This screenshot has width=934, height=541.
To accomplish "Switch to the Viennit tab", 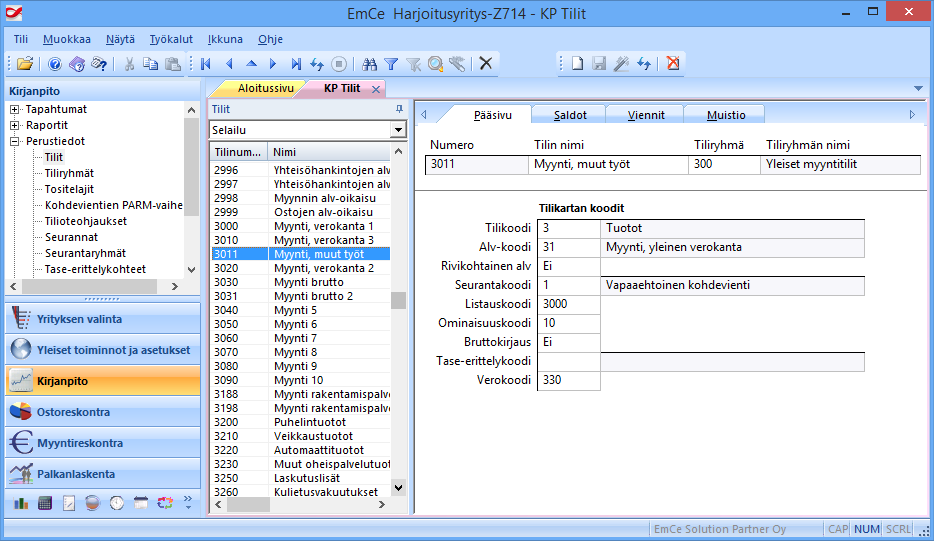I will point(646,115).
